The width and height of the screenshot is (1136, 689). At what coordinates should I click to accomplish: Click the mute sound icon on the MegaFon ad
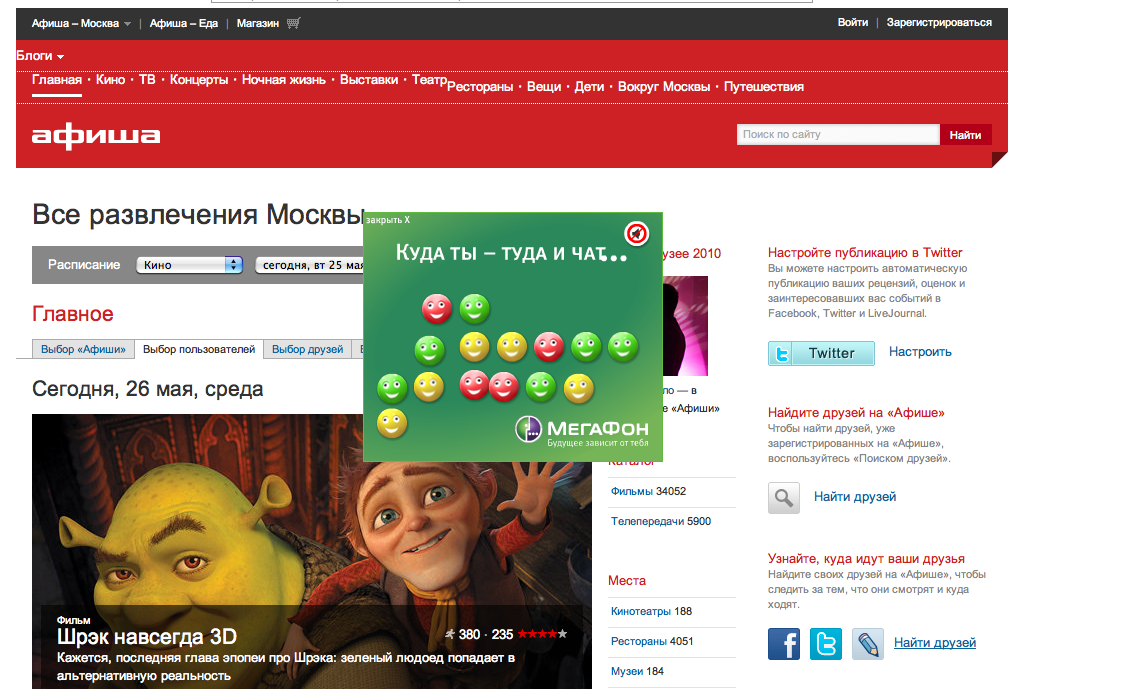tap(636, 233)
